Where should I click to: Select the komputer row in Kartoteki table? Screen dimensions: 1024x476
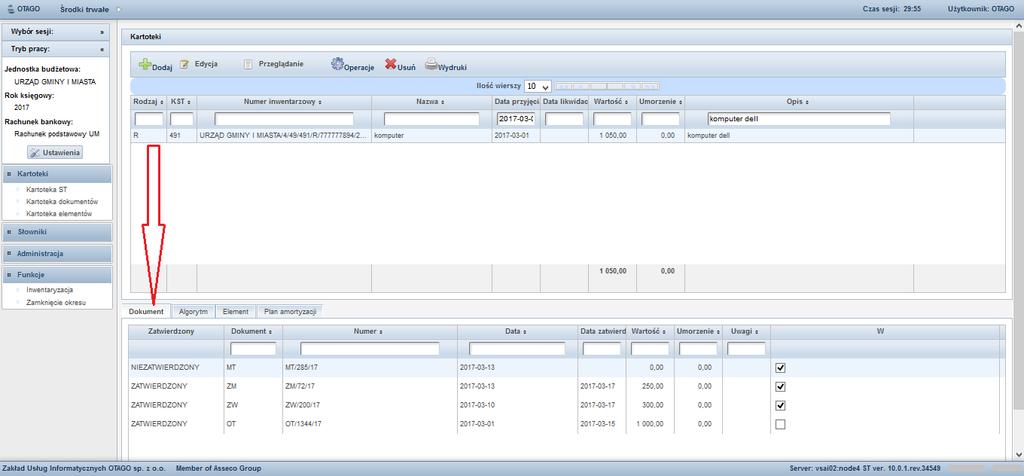coord(568,136)
